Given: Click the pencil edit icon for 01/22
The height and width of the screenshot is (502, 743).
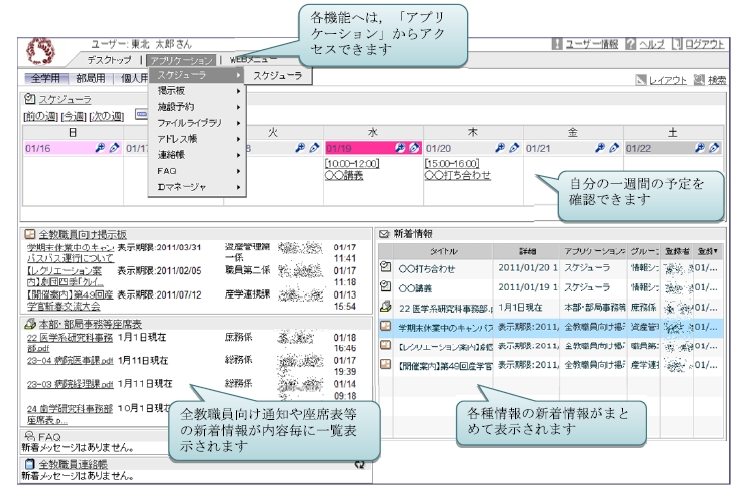Looking at the screenshot, I should (x=715, y=148).
